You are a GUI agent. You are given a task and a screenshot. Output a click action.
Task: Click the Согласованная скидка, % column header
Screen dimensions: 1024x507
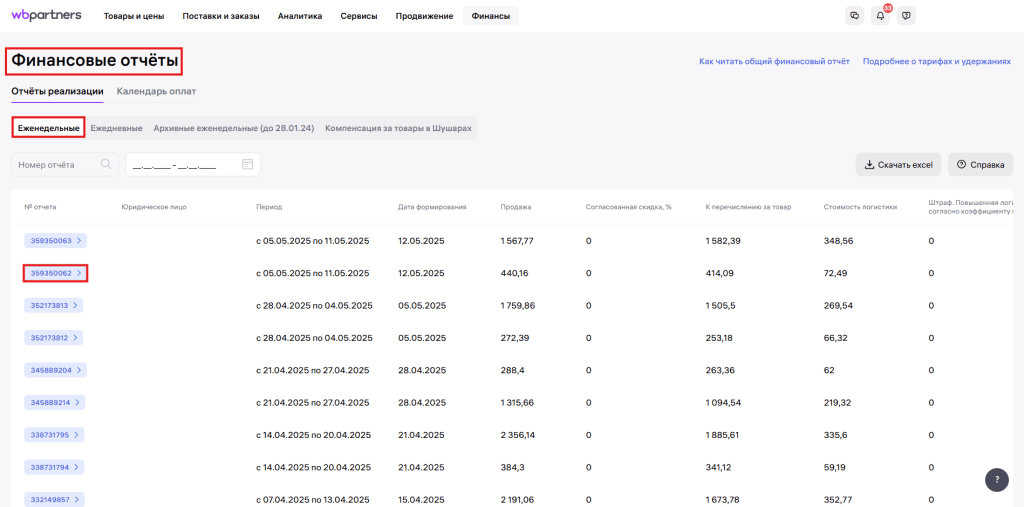pyautogui.click(x=629, y=207)
